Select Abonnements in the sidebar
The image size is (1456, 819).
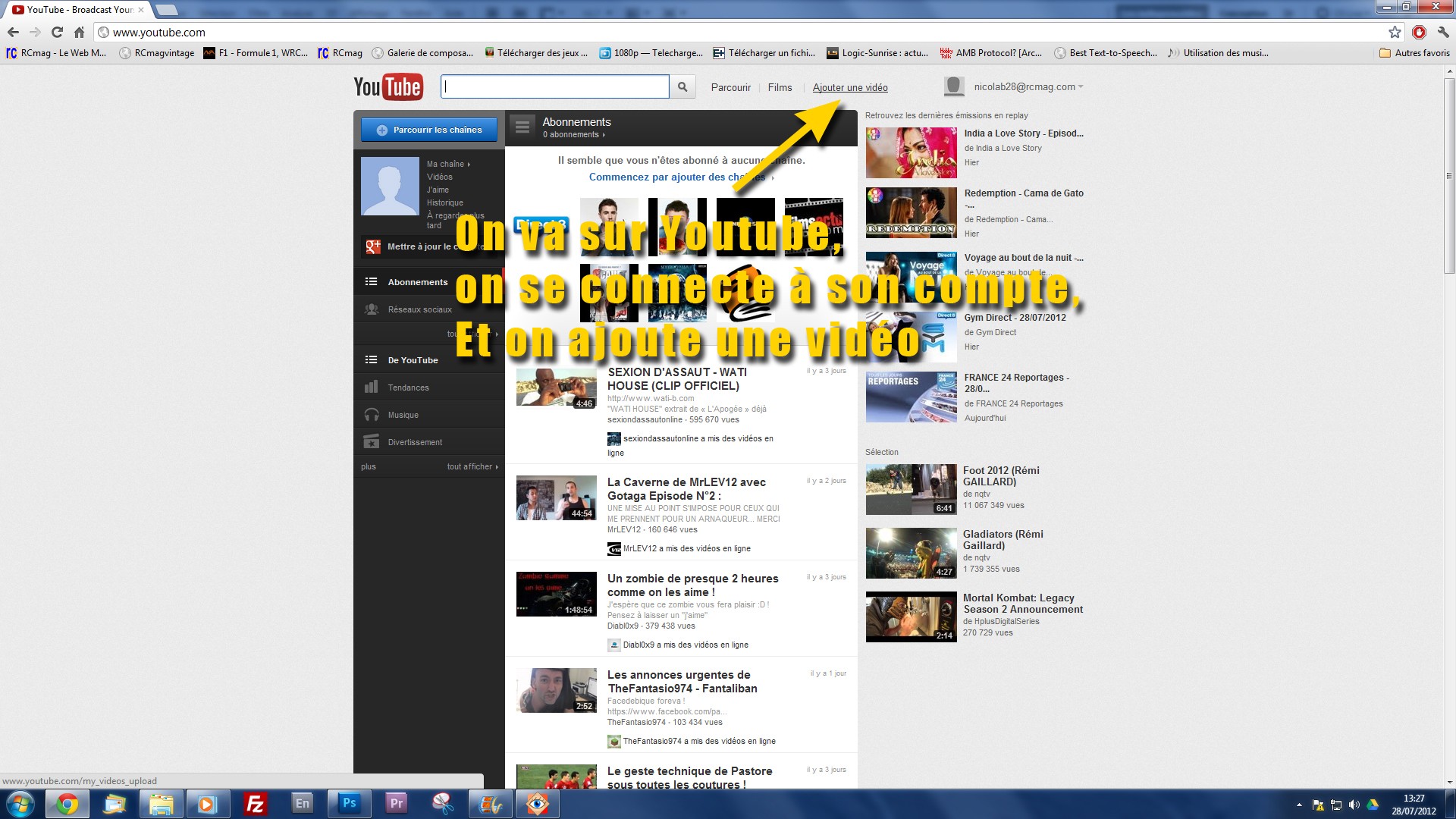[429, 281]
